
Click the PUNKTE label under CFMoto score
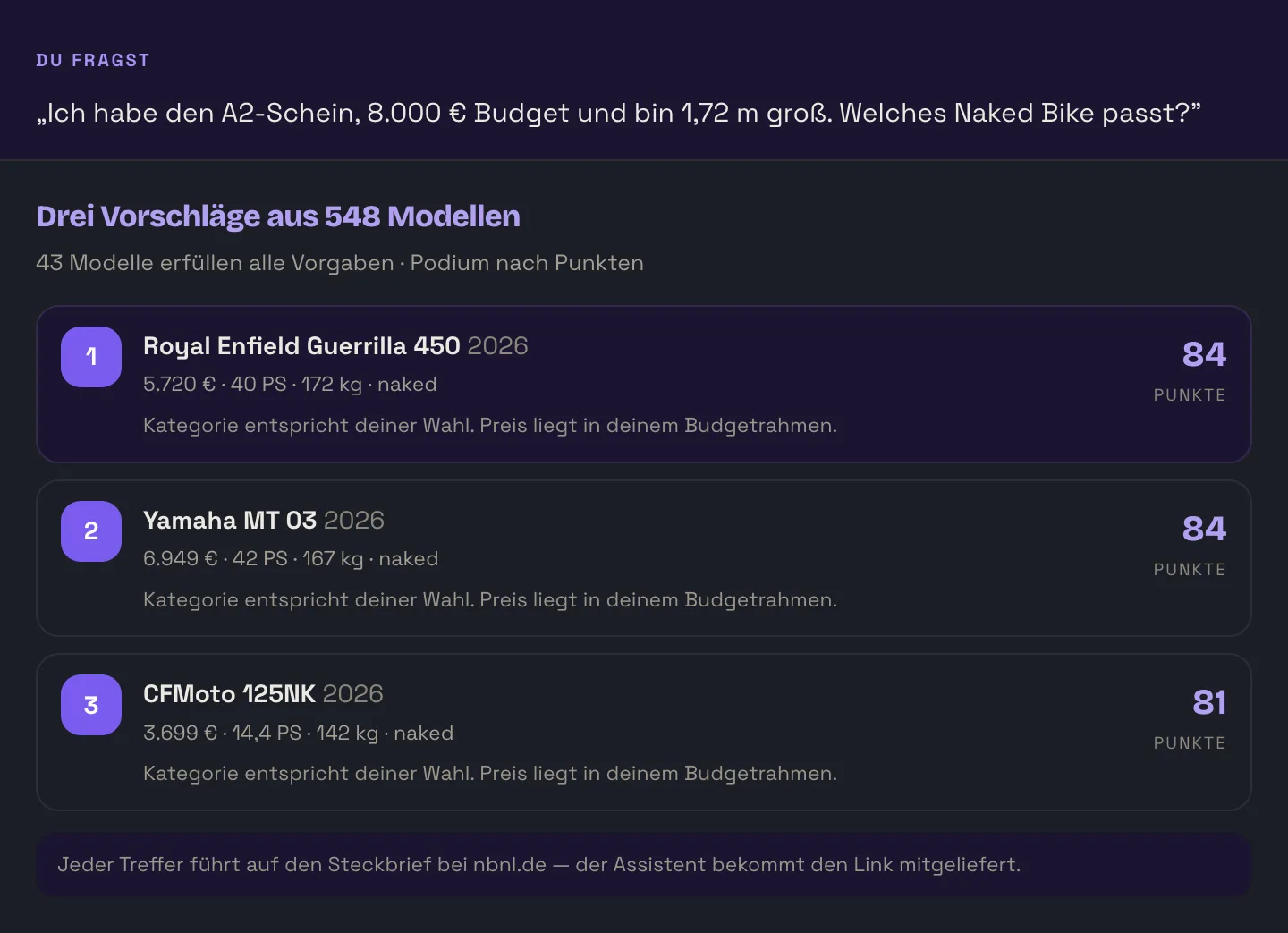pos(1190,743)
